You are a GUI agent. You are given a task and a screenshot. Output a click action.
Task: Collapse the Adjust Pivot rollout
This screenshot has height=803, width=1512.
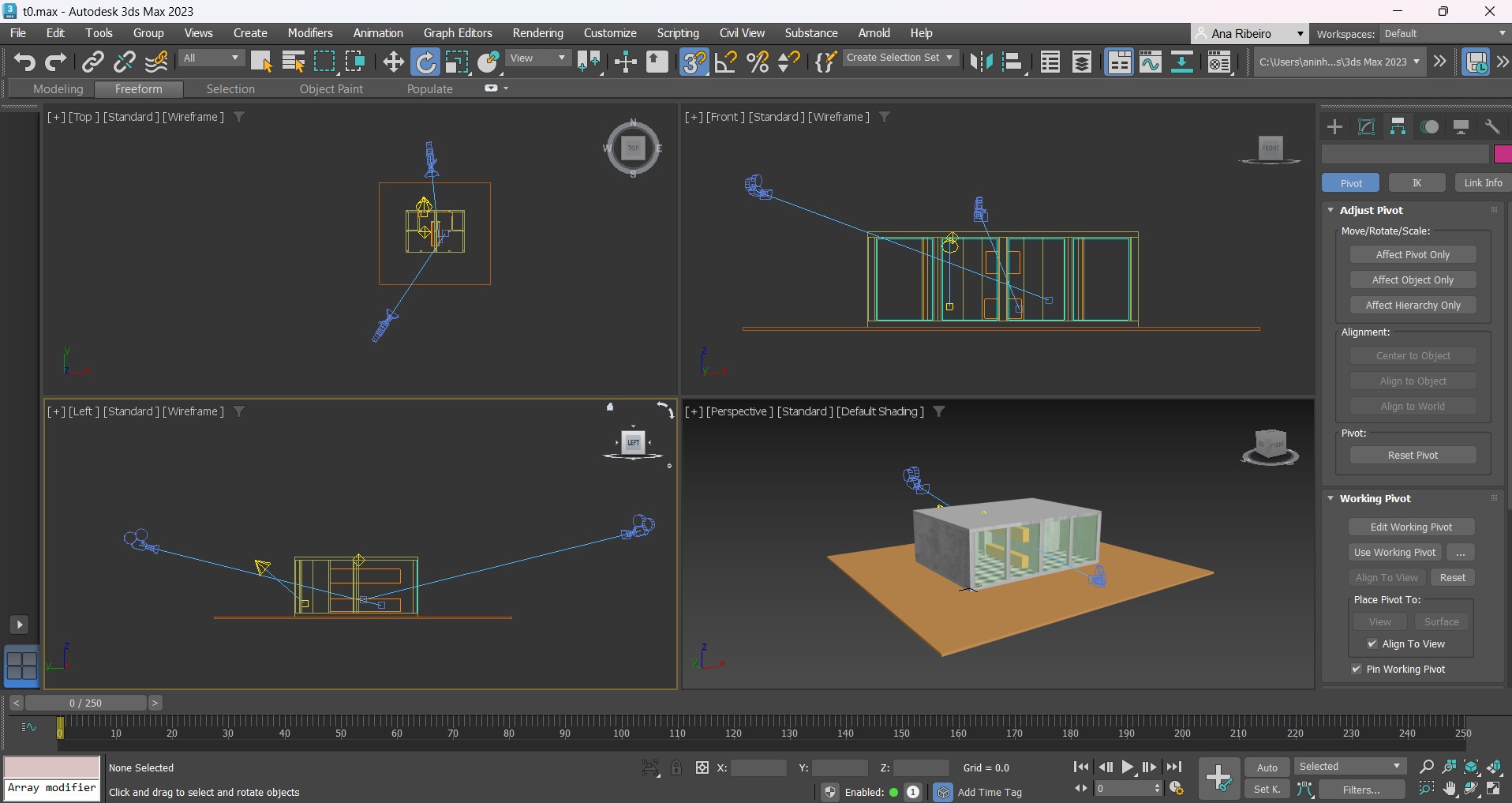click(1330, 210)
